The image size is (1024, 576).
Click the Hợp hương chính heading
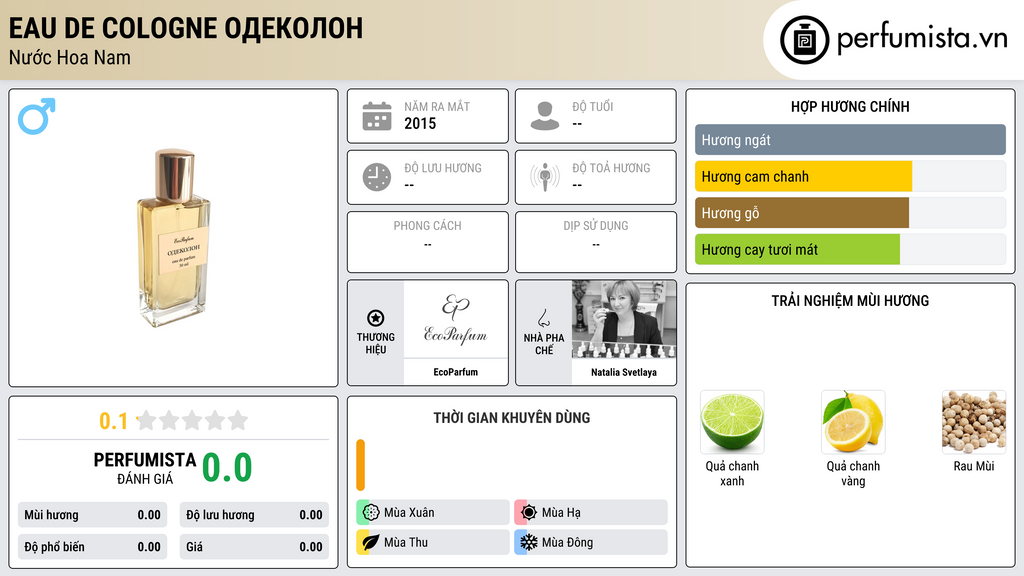point(850,106)
